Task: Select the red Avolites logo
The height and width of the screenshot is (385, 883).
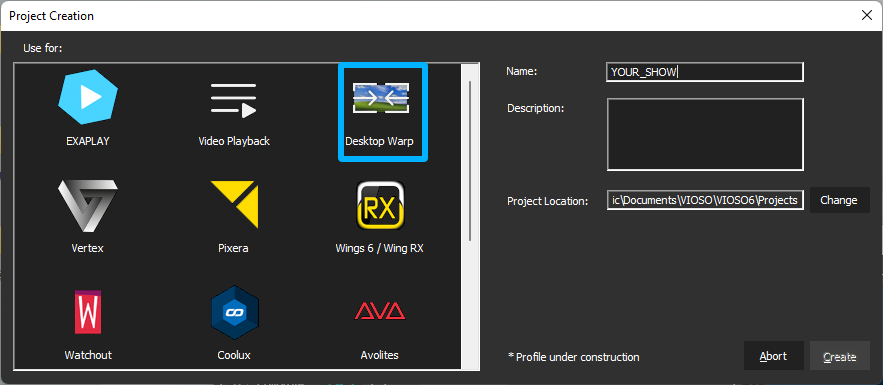Action: pyautogui.click(x=380, y=311)
